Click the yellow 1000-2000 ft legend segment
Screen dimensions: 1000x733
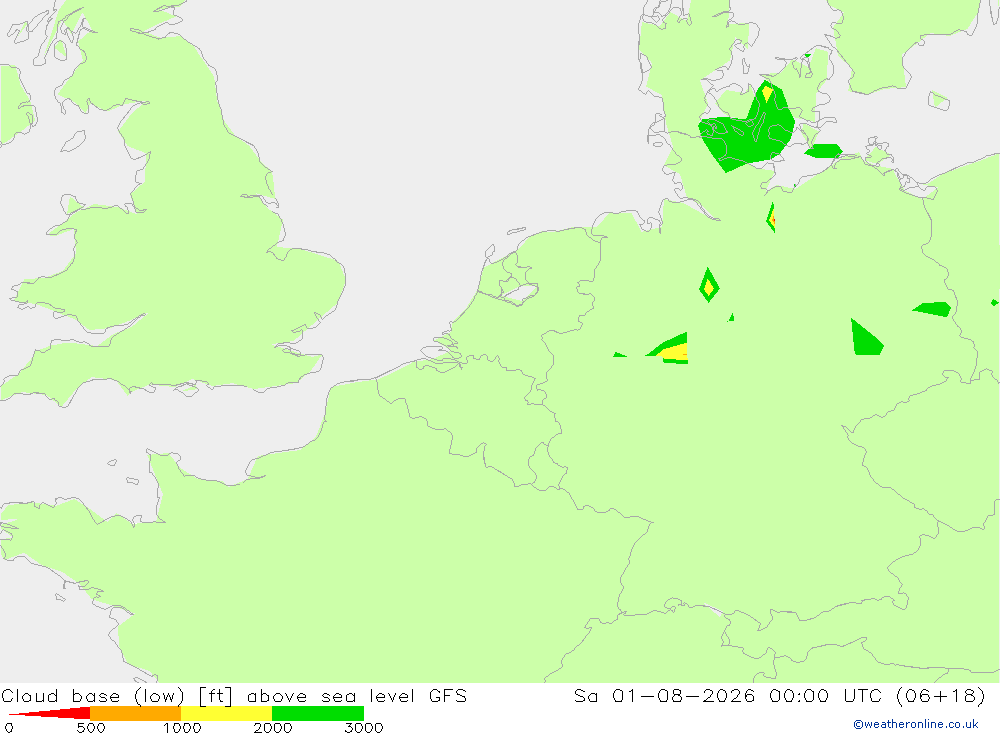pos(226,713)
